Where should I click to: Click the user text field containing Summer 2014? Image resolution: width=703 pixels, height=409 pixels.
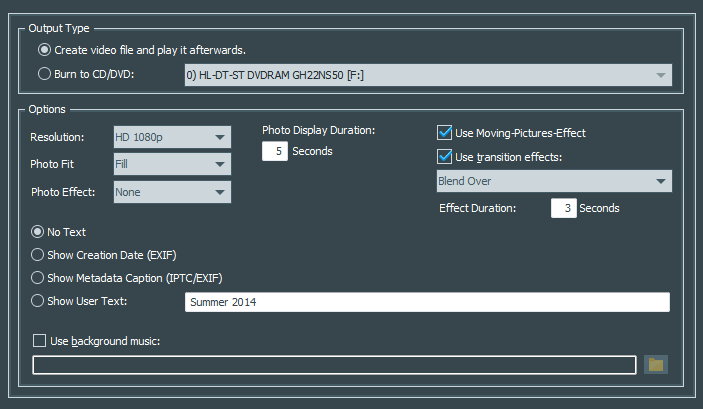pos(426,302)
